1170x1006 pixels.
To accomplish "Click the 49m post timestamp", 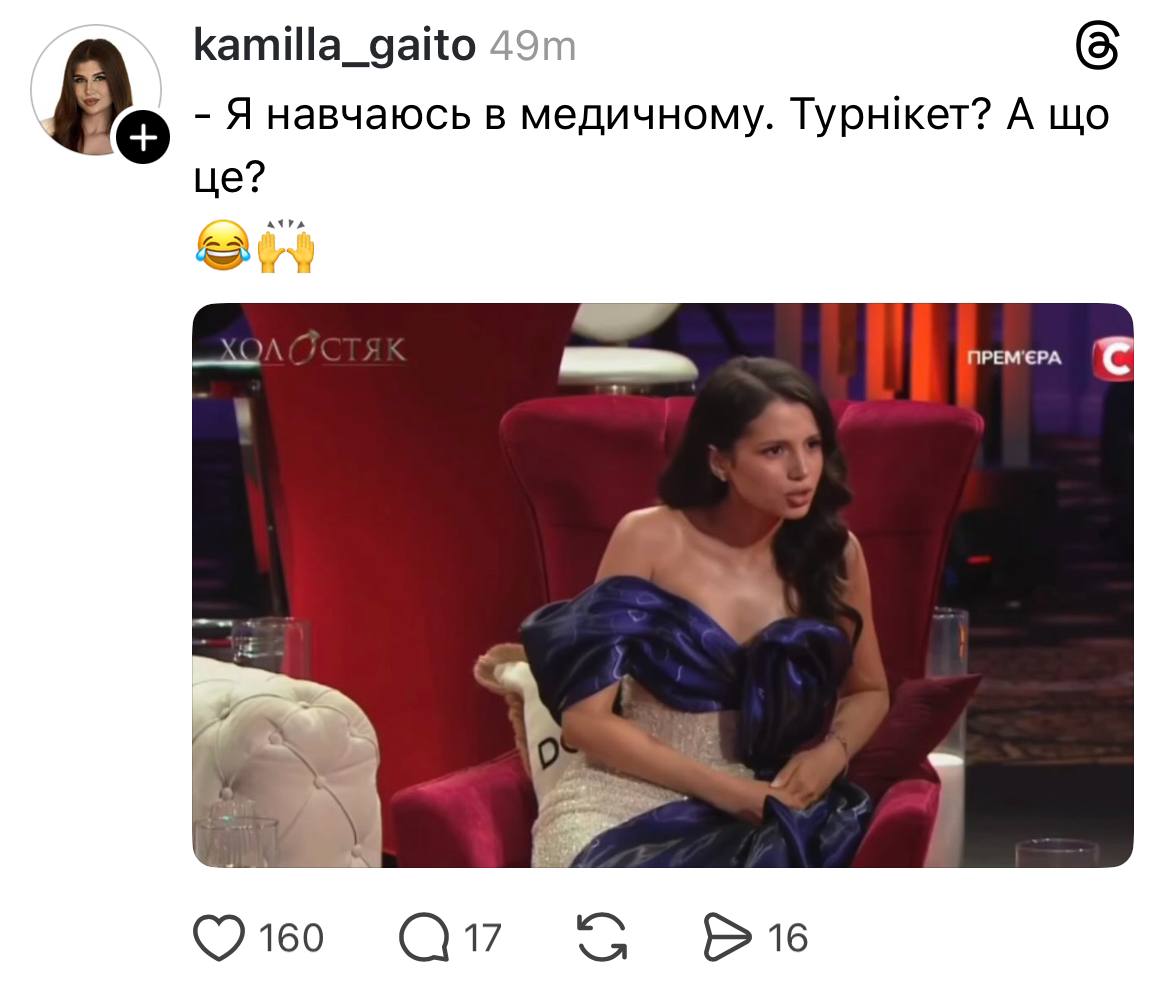I will (533, 46).
